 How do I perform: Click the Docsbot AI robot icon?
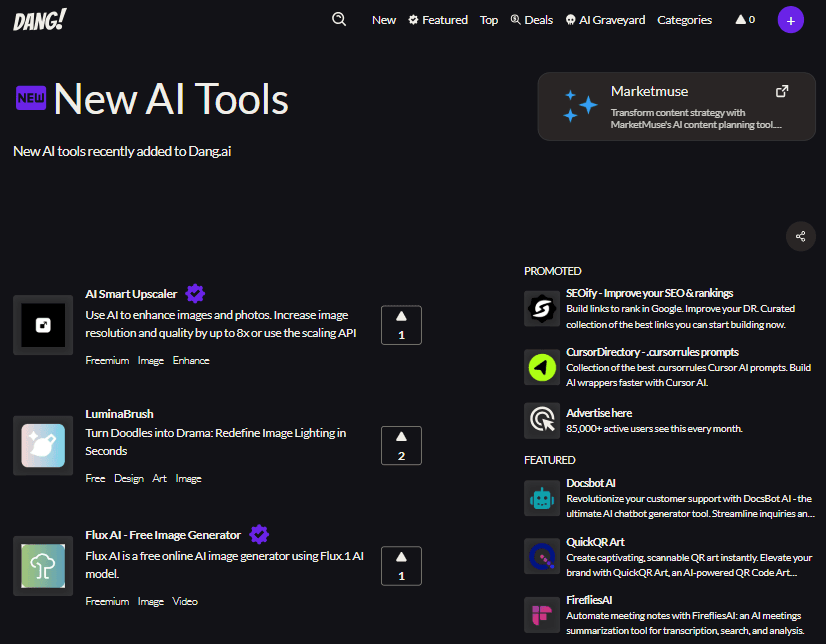click(542, 498)
